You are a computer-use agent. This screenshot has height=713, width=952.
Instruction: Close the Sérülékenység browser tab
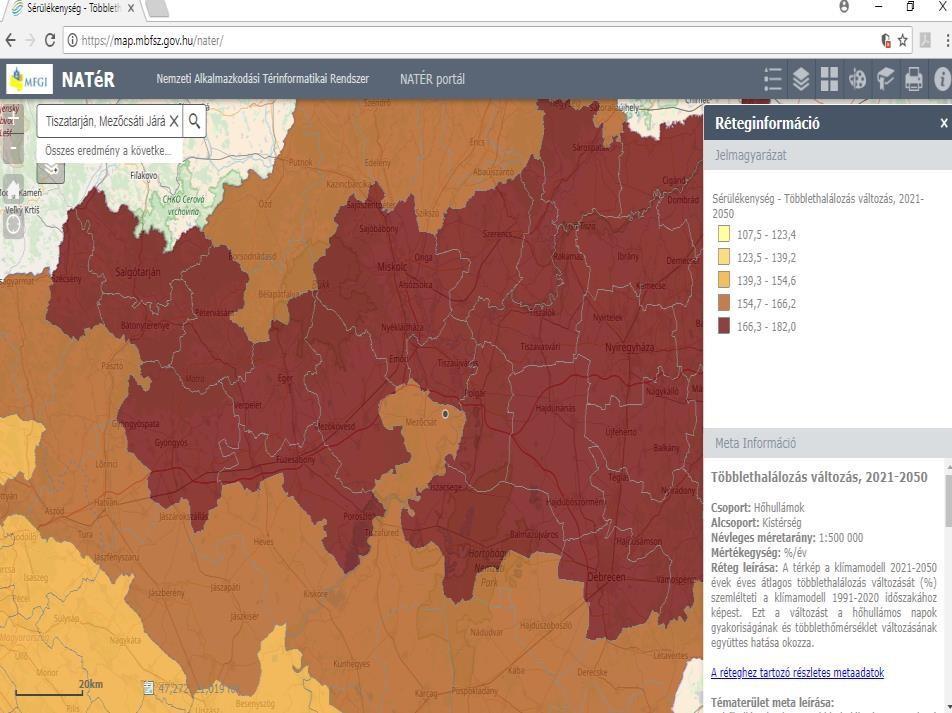pos(131,9)
